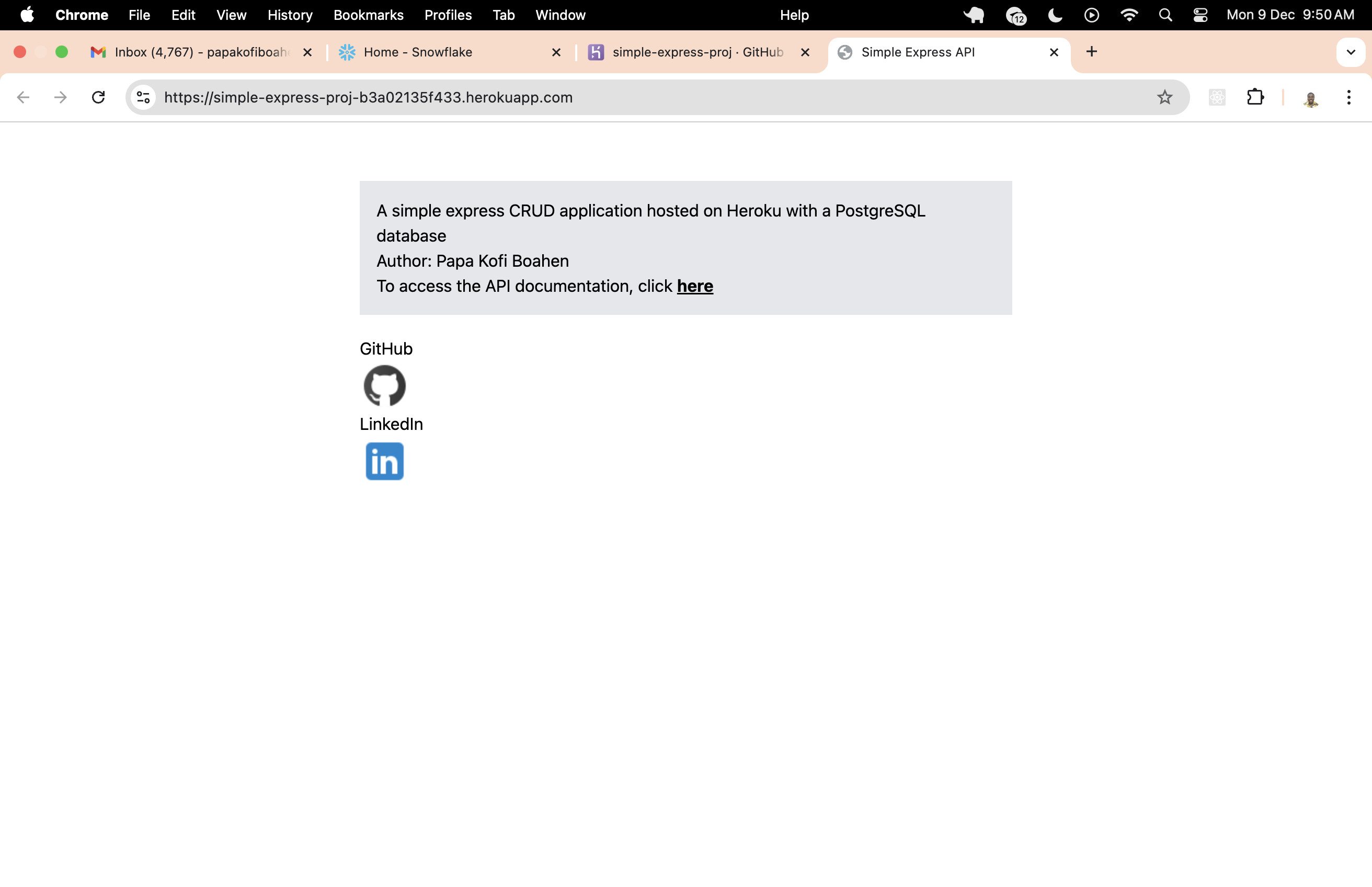
Task: Open the site information icon in the address bar
Action: click(143, 97)
